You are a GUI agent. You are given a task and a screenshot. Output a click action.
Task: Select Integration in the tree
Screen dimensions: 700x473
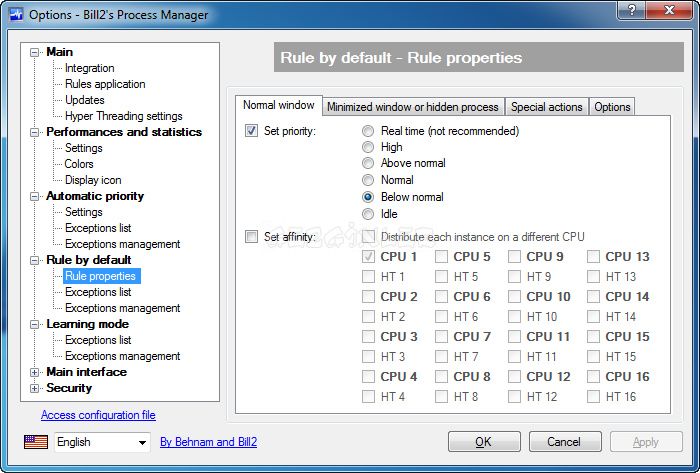point(90,68)
